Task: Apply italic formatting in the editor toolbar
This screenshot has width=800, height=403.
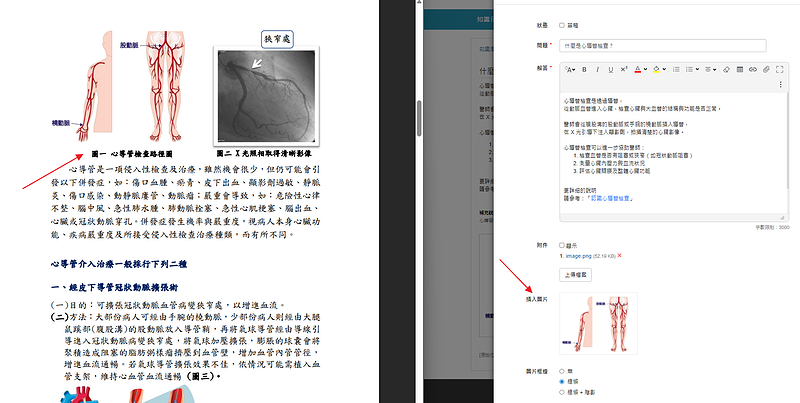Action: pos(598,69)
